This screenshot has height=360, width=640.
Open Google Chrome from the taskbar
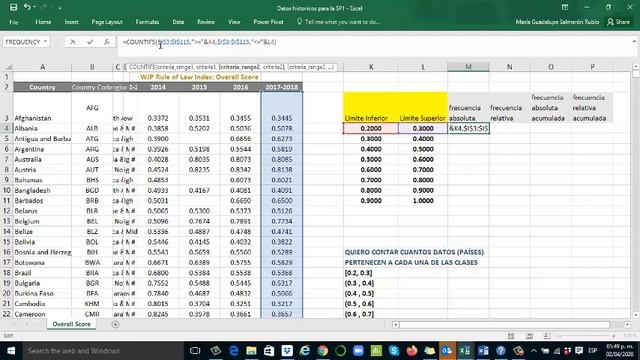[323, 351]
